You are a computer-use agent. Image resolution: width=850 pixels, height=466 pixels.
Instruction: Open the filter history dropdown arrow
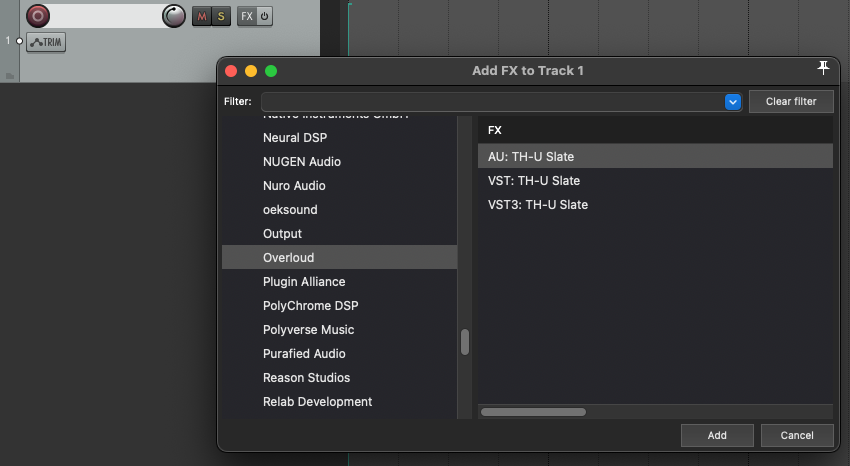(x=733, y=101)
